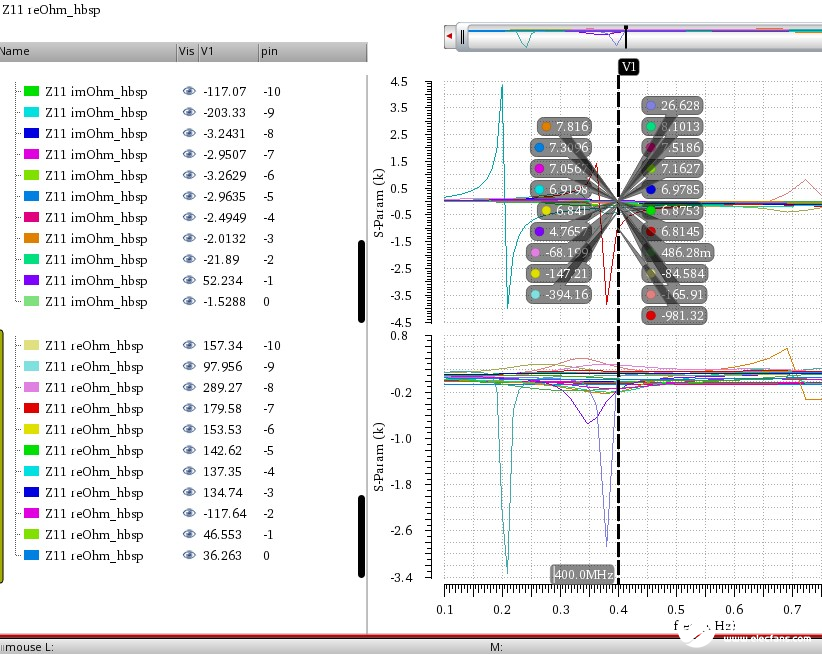Click the 142.62 value cell
The image size is (822, 654).
[222, 450]
